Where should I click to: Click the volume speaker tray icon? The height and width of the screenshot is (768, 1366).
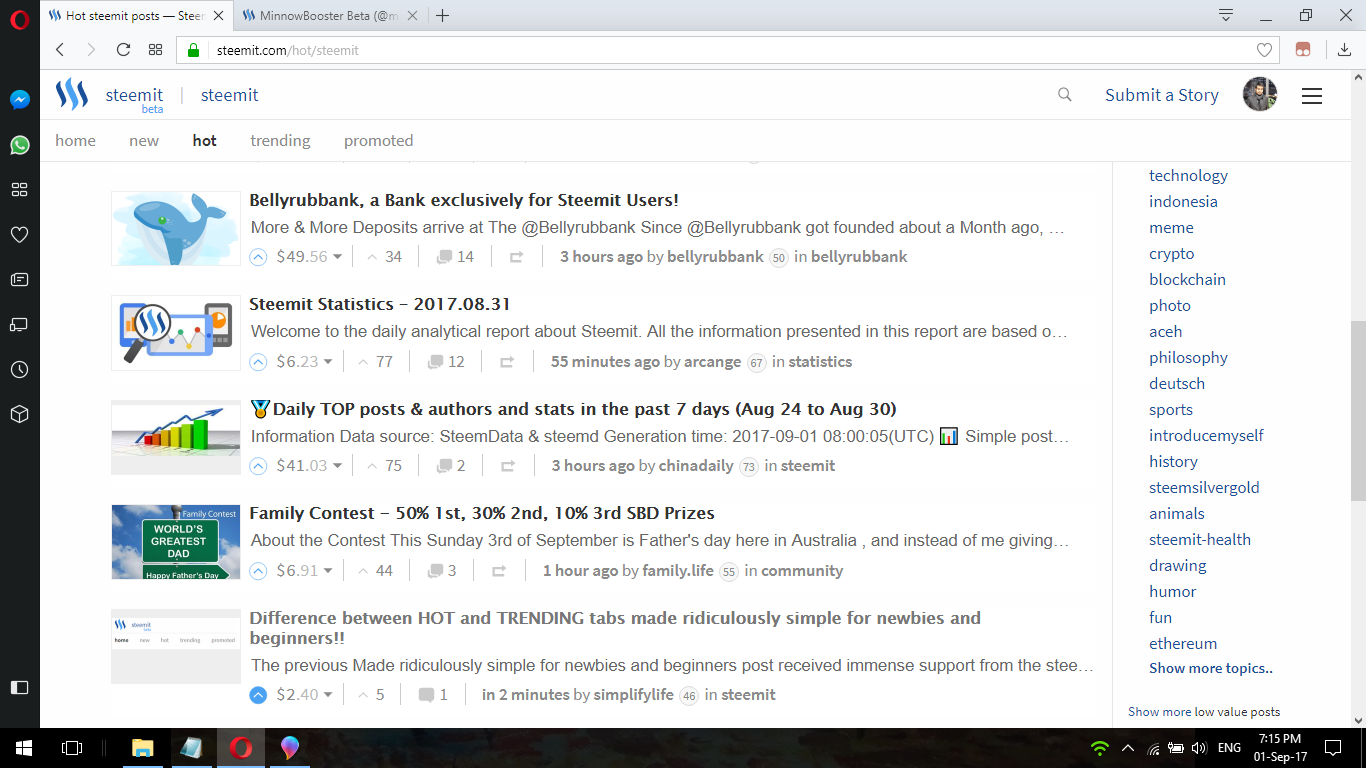1199,747
